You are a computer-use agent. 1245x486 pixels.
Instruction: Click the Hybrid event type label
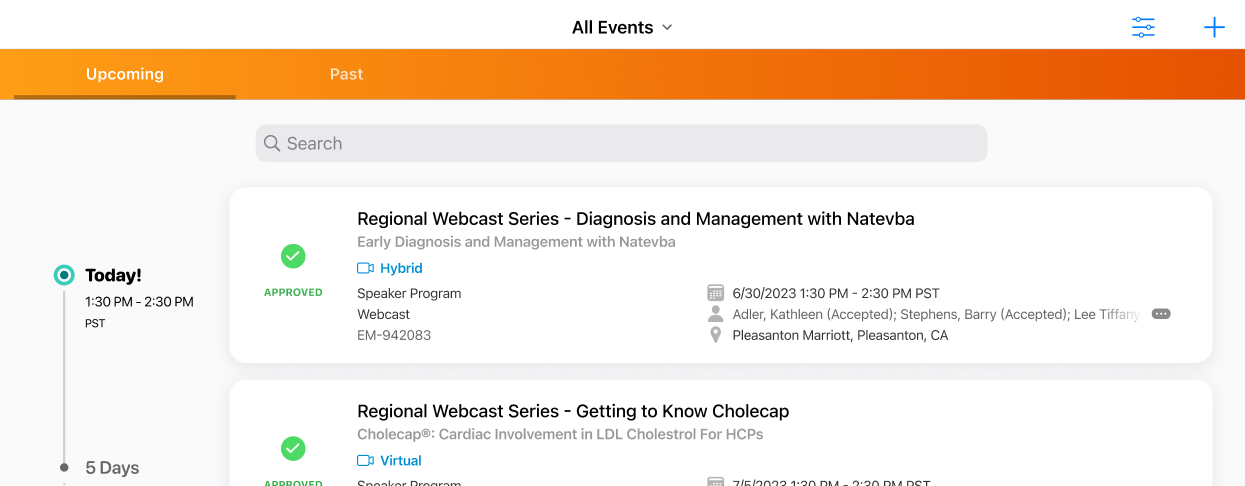[401, 268]
